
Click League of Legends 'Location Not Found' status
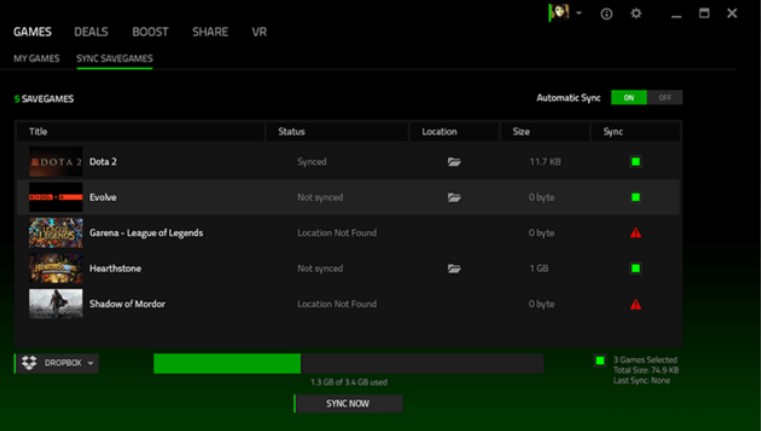[337, 233]
